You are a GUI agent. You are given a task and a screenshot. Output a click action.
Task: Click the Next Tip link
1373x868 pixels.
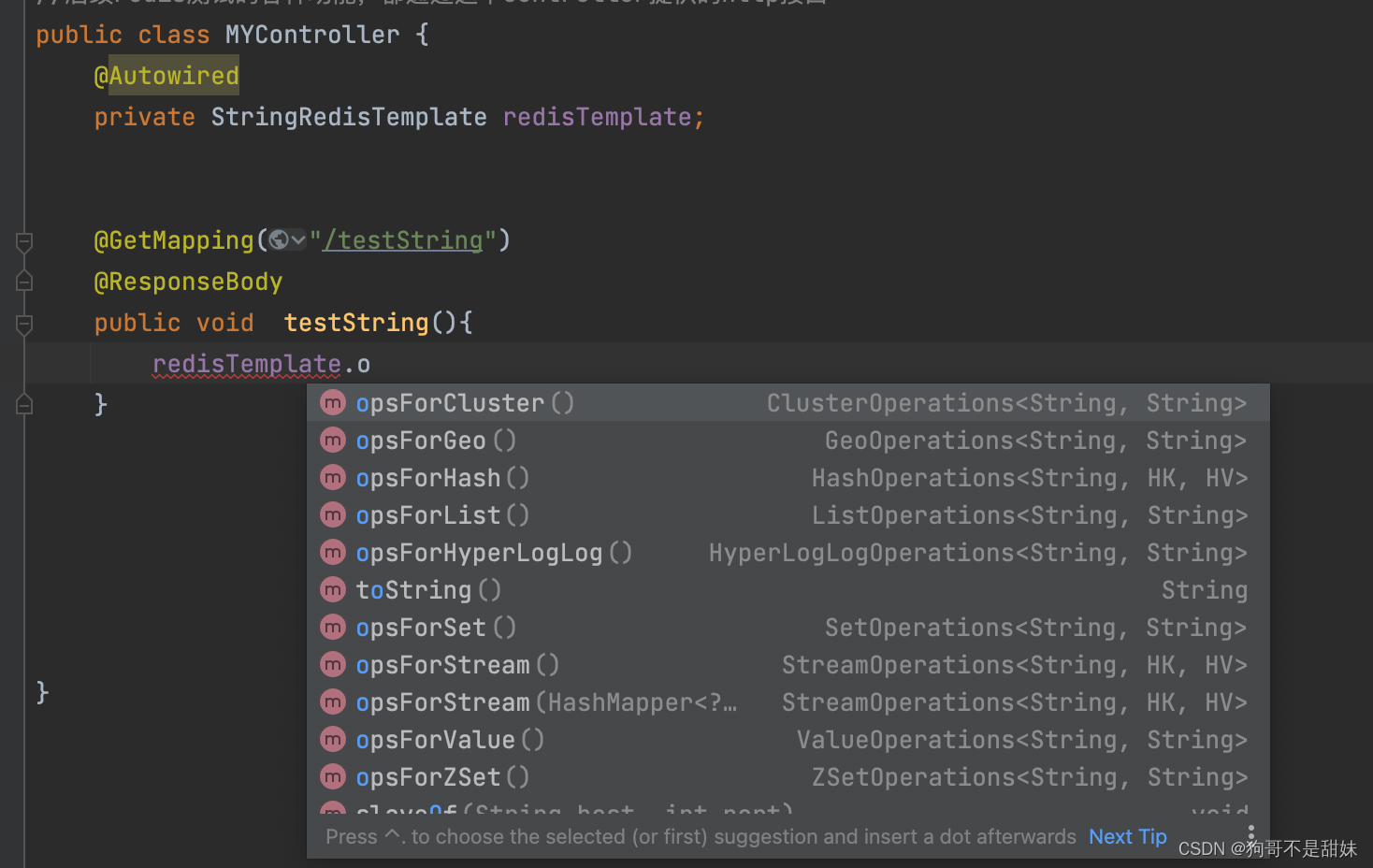coord(1126,835)
